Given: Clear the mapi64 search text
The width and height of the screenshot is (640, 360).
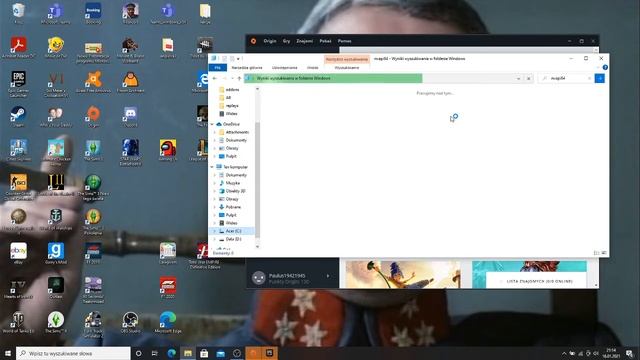Looking at the screenshot, I should point(589,78).
